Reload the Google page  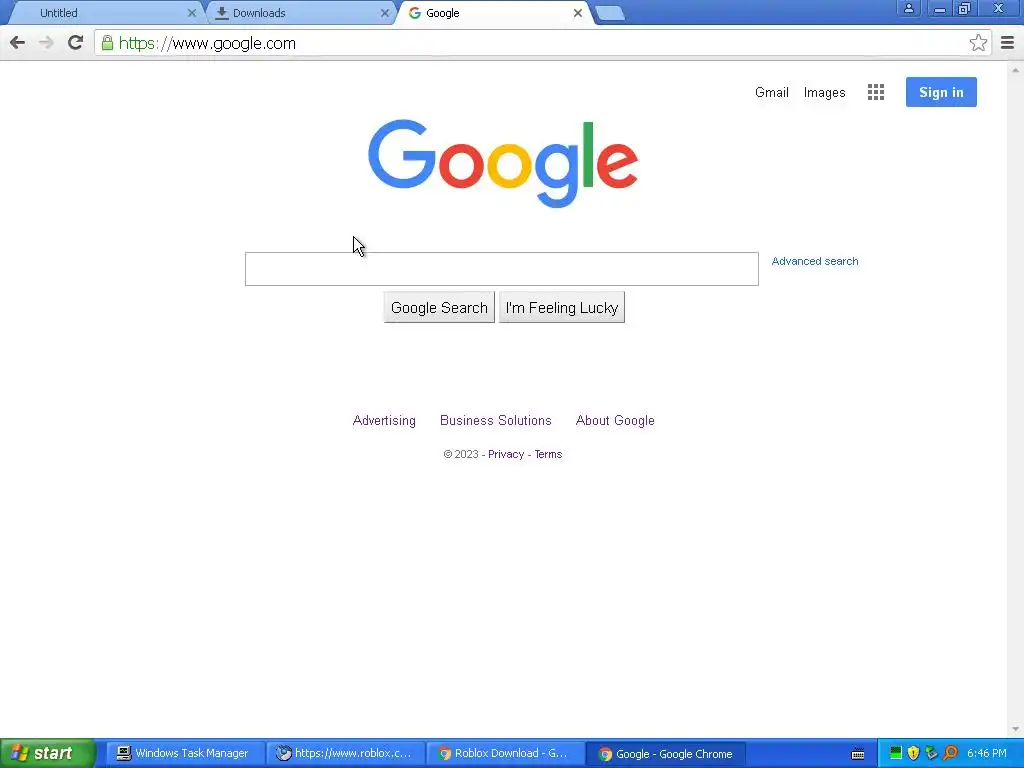click(x=75, y=43)
